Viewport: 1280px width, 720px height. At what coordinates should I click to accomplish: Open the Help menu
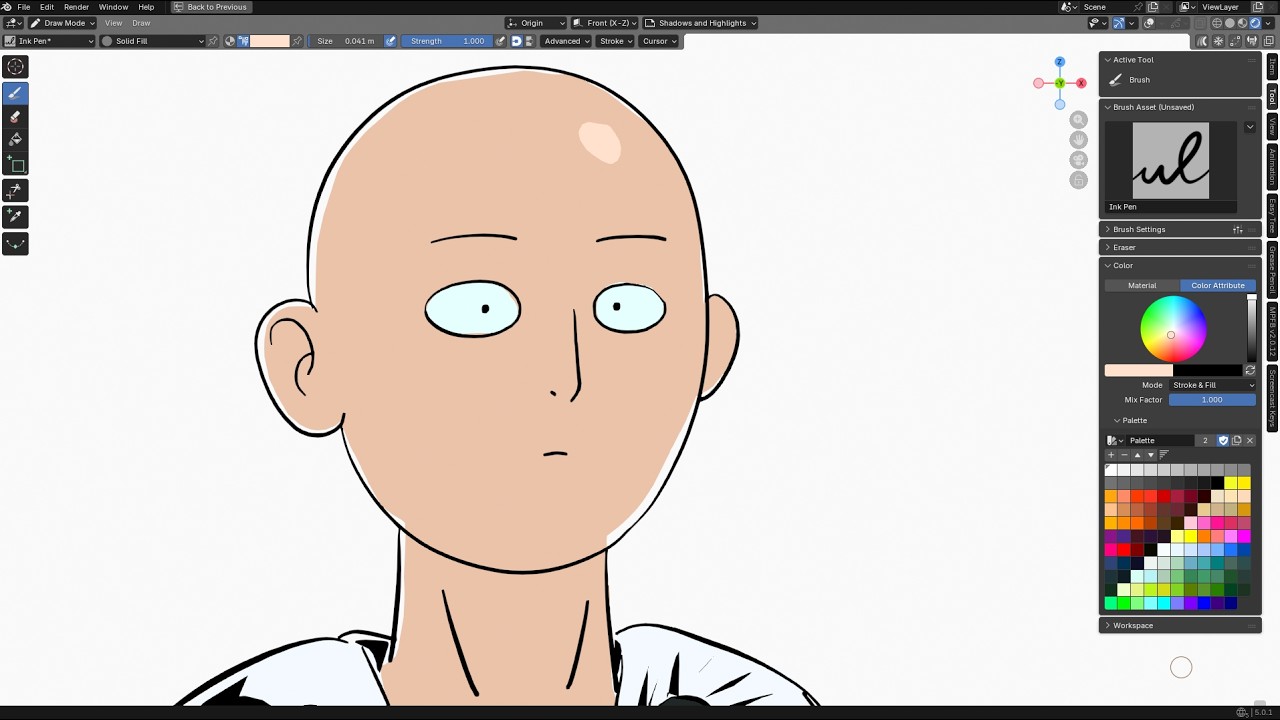pyautogui.click(x=146, y=7)
